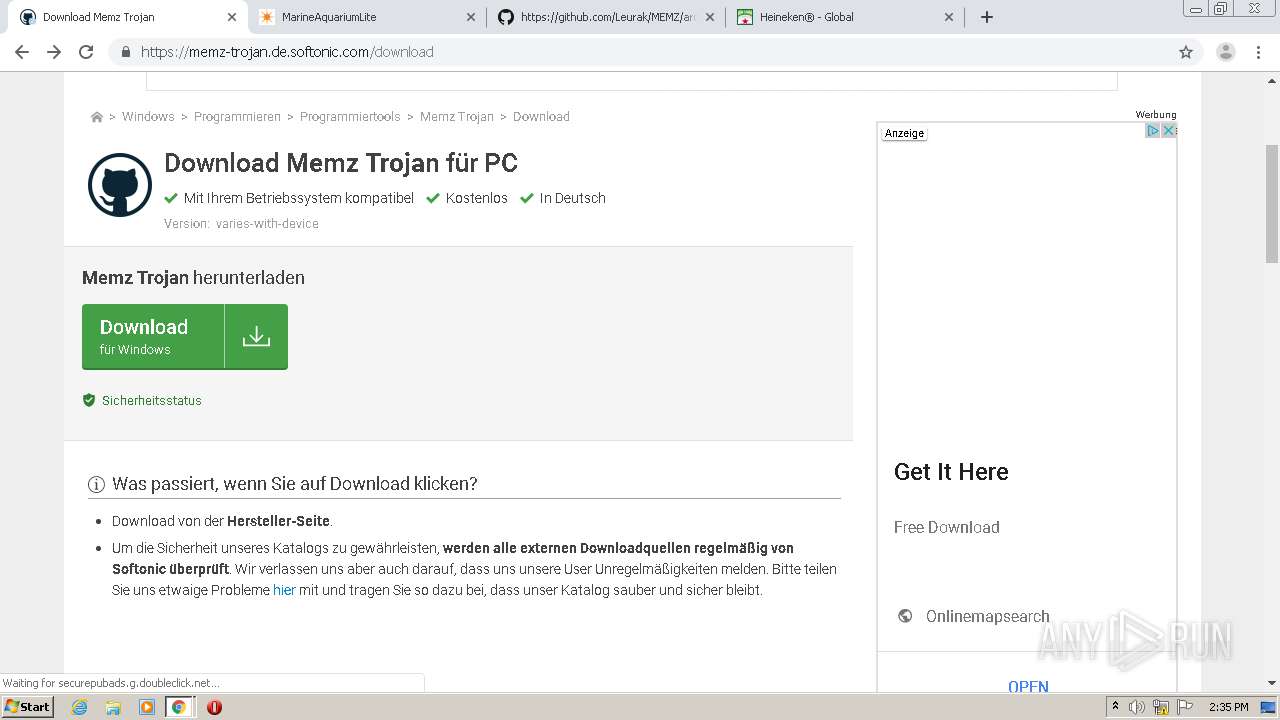Image resolution: width=1280 pixels, height=720 pixels.
Task: Click the Free Download ad text
Action: pyautogui.click(x=947, y=527)
